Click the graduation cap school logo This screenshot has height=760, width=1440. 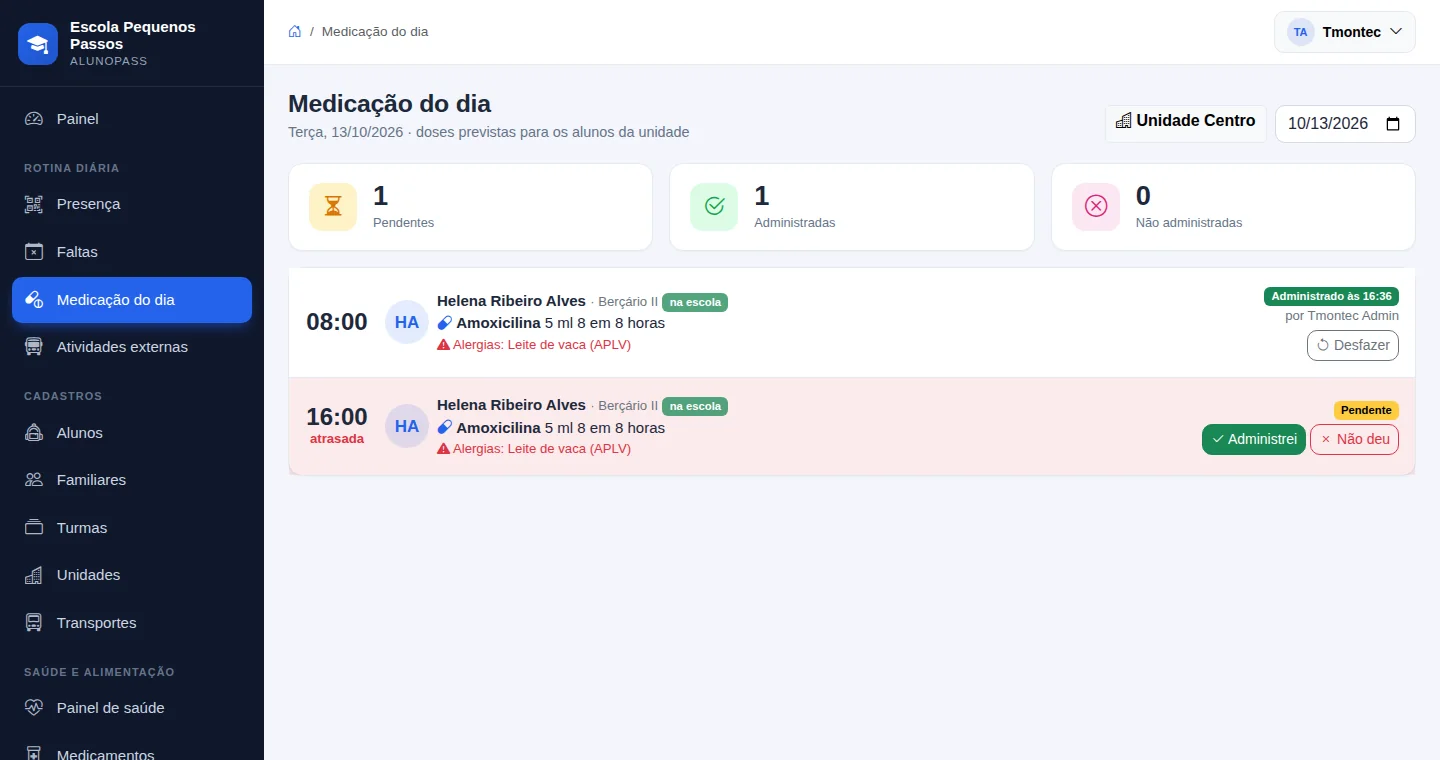point(38,44)
